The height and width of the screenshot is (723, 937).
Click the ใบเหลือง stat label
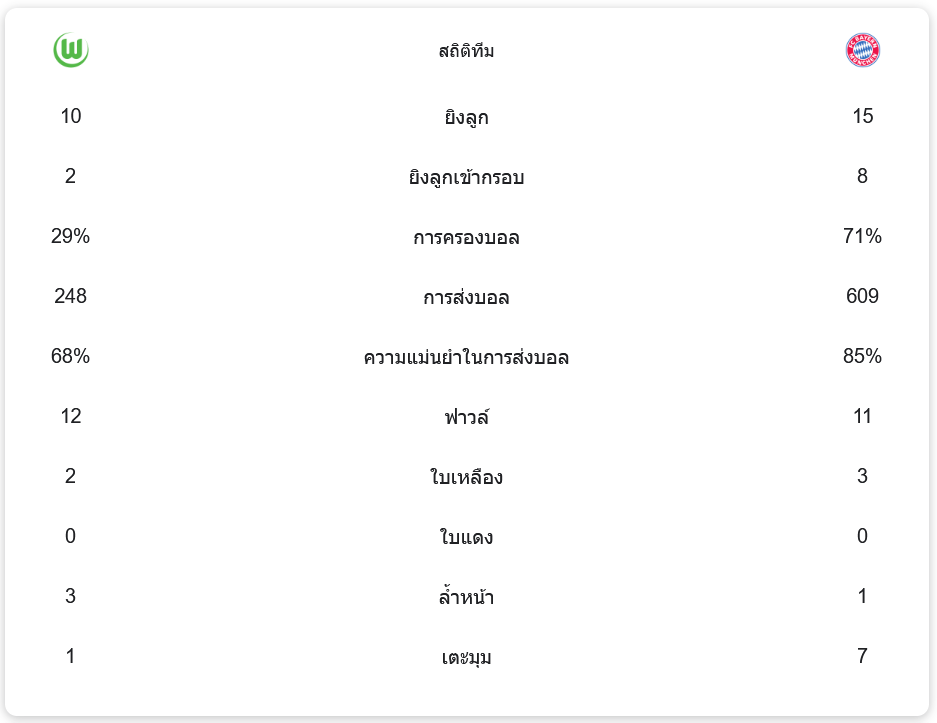[466, 477]
